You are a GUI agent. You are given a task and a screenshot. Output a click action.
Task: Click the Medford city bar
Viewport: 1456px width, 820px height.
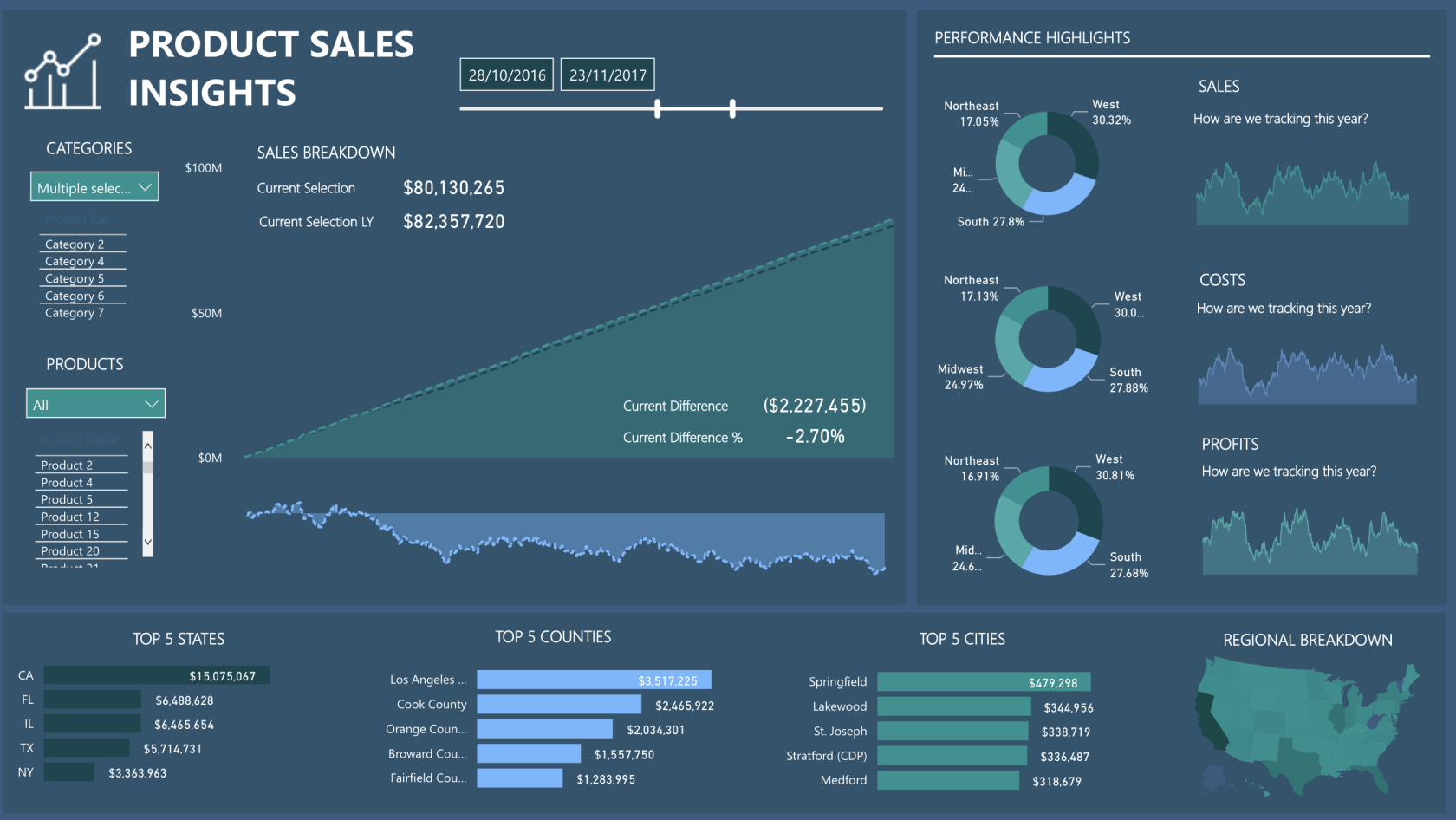948,780
